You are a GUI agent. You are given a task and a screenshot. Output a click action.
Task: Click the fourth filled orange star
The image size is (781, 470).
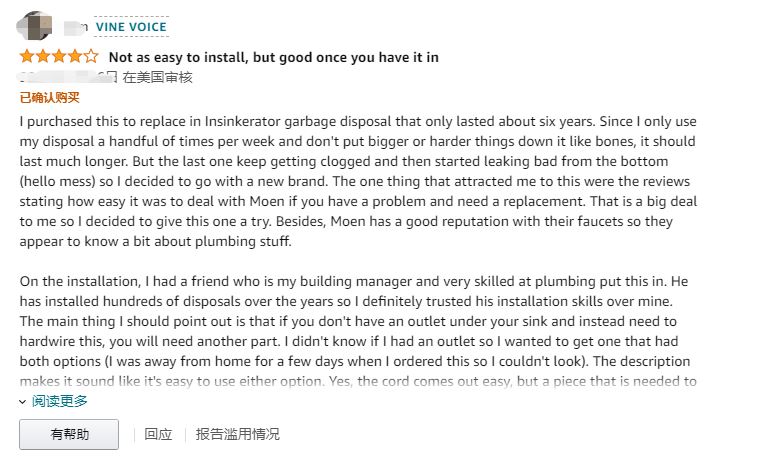tap(75, 56)
